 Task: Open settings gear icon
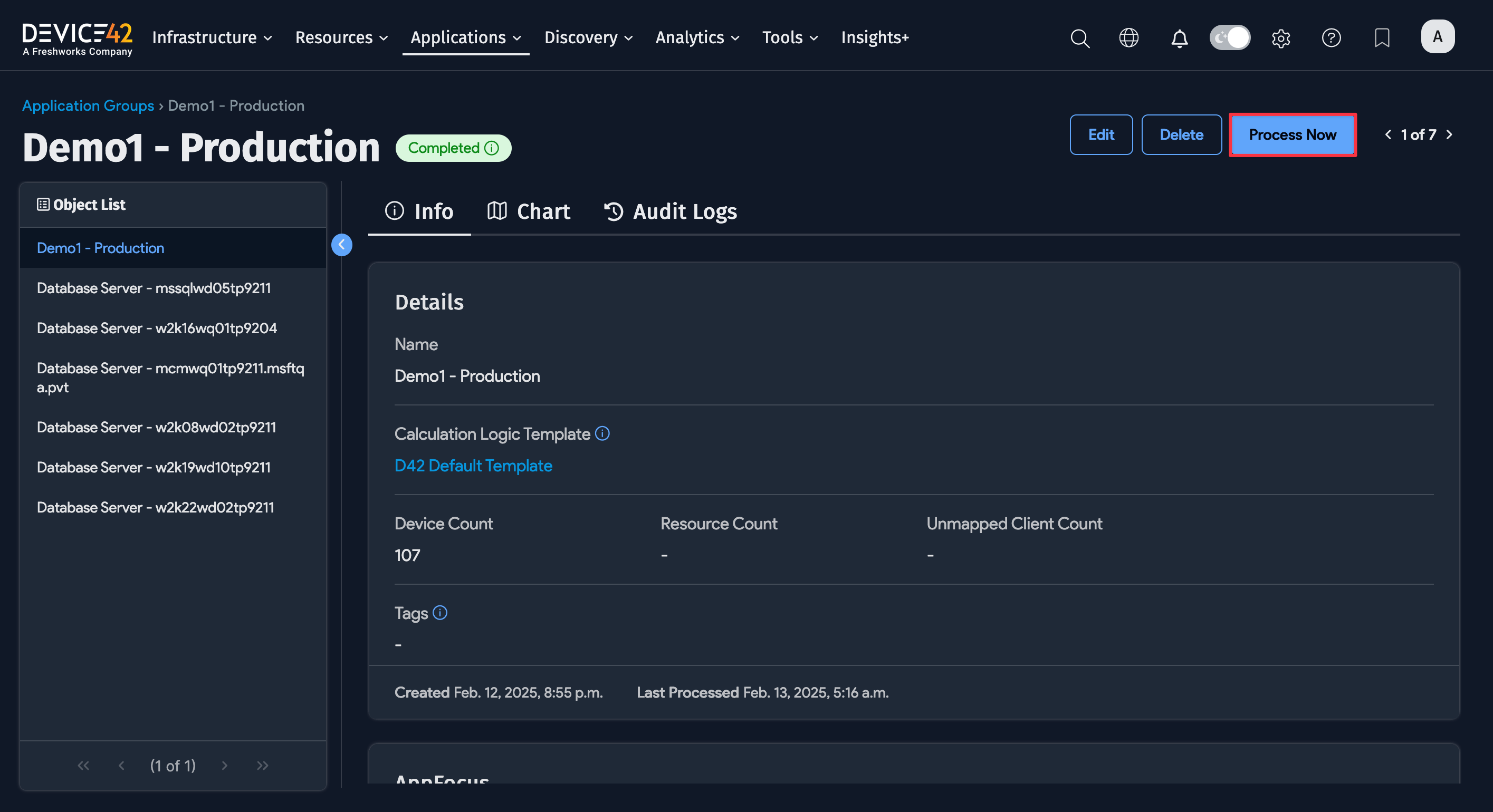1280,38
